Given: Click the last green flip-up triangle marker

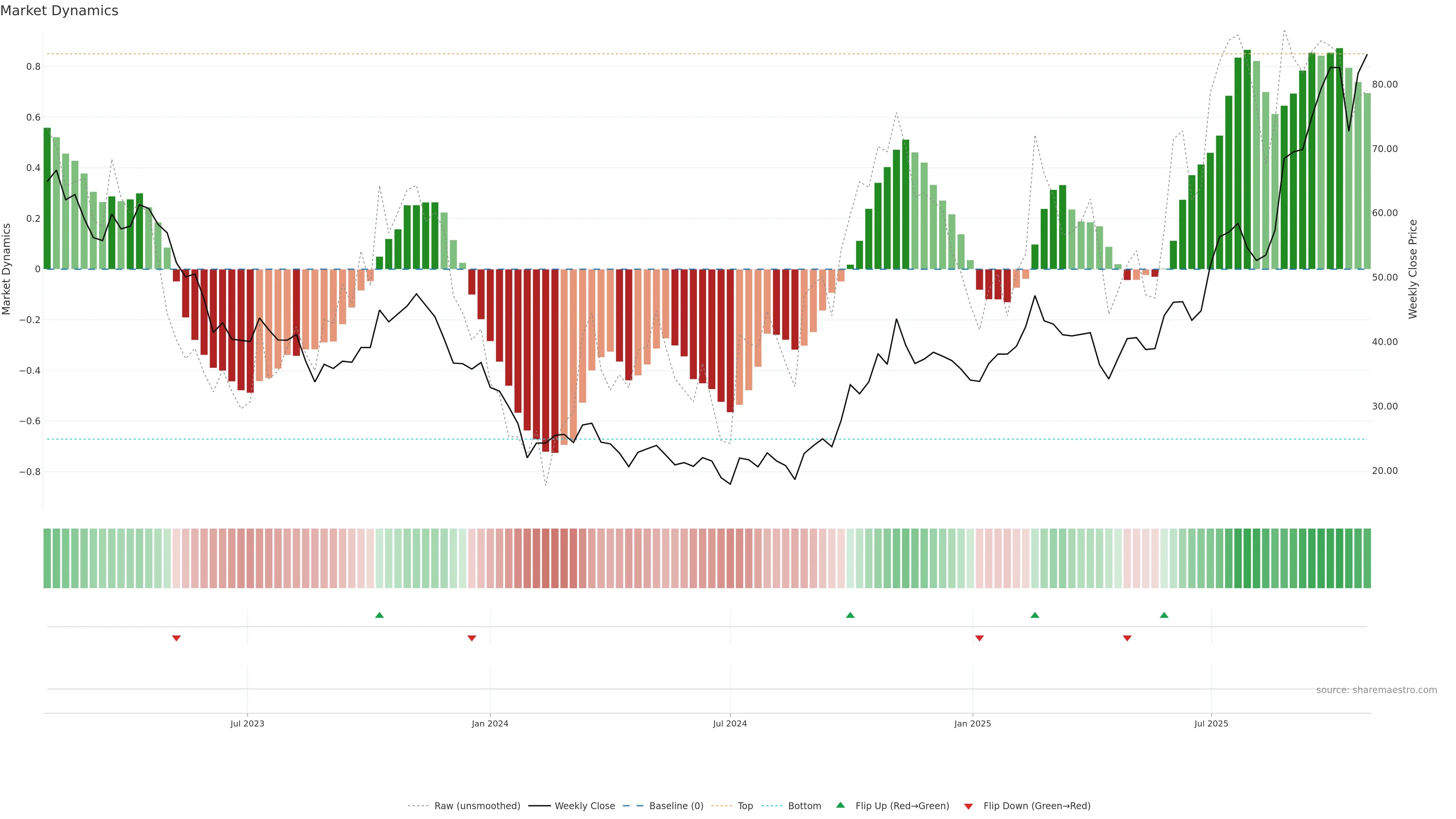Looking at the screenshot, I should click(x=1164, y=615).
